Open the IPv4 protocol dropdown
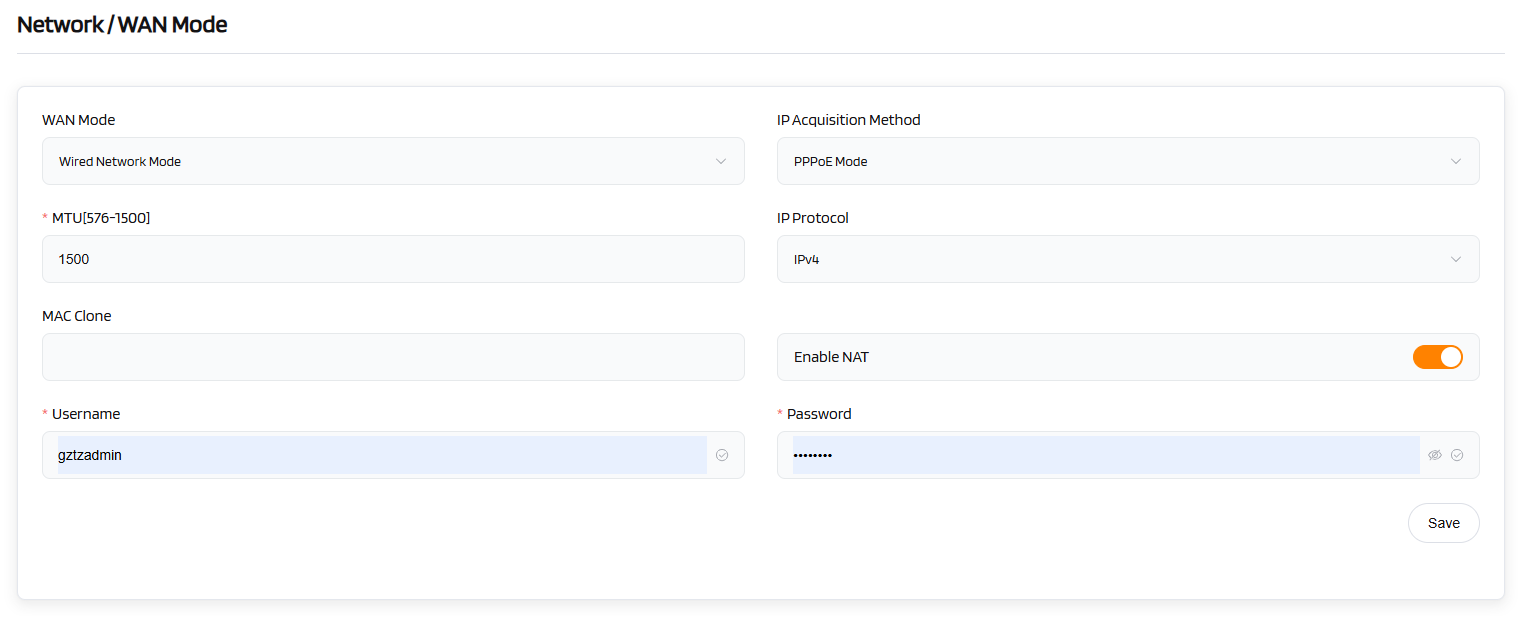The image size is (1522, 618). point(1110,259)
